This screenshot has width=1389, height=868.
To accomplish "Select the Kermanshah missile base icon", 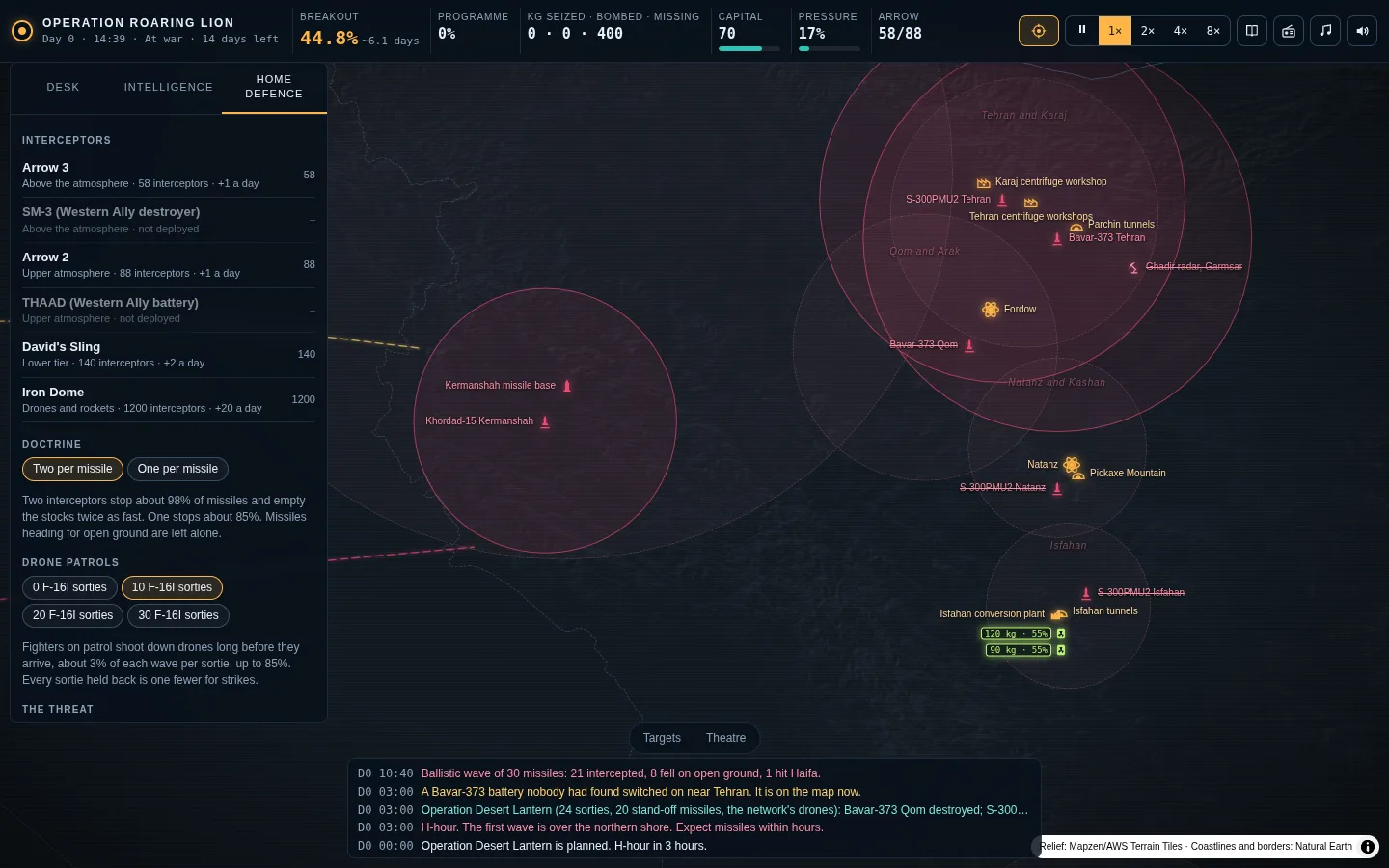I will tap(567, 386).
